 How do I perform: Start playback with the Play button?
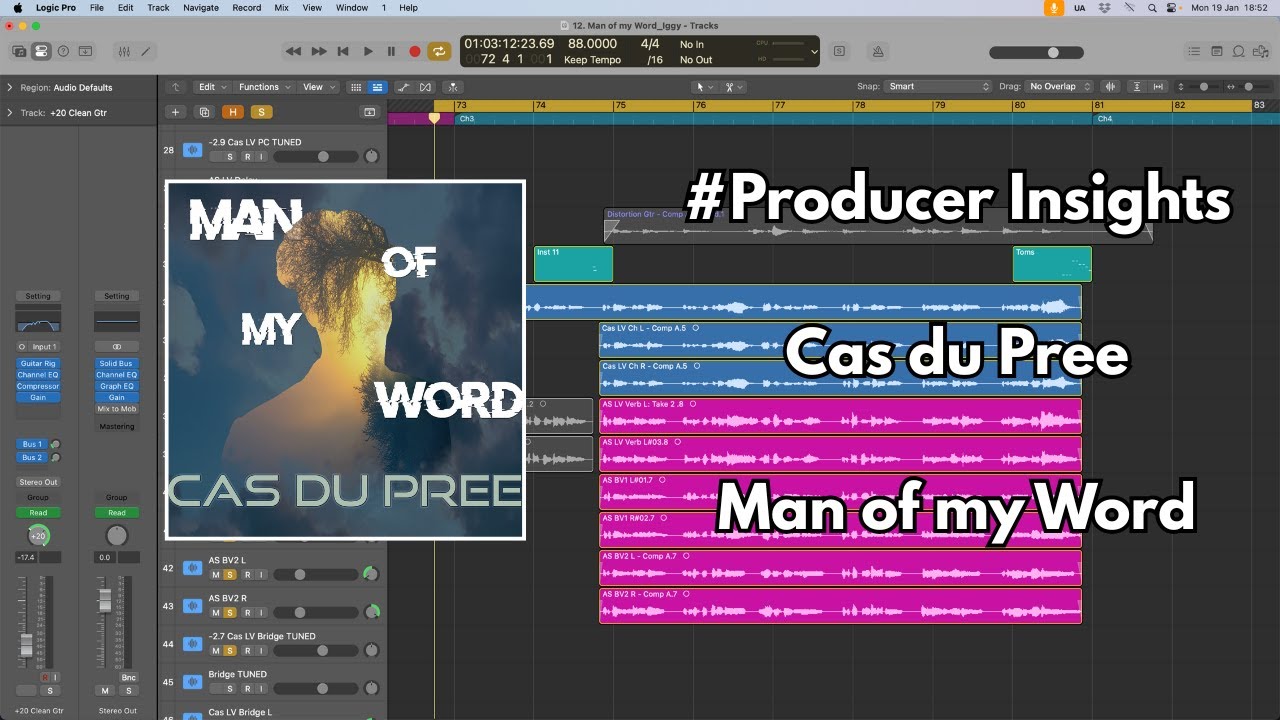[367, 51]
